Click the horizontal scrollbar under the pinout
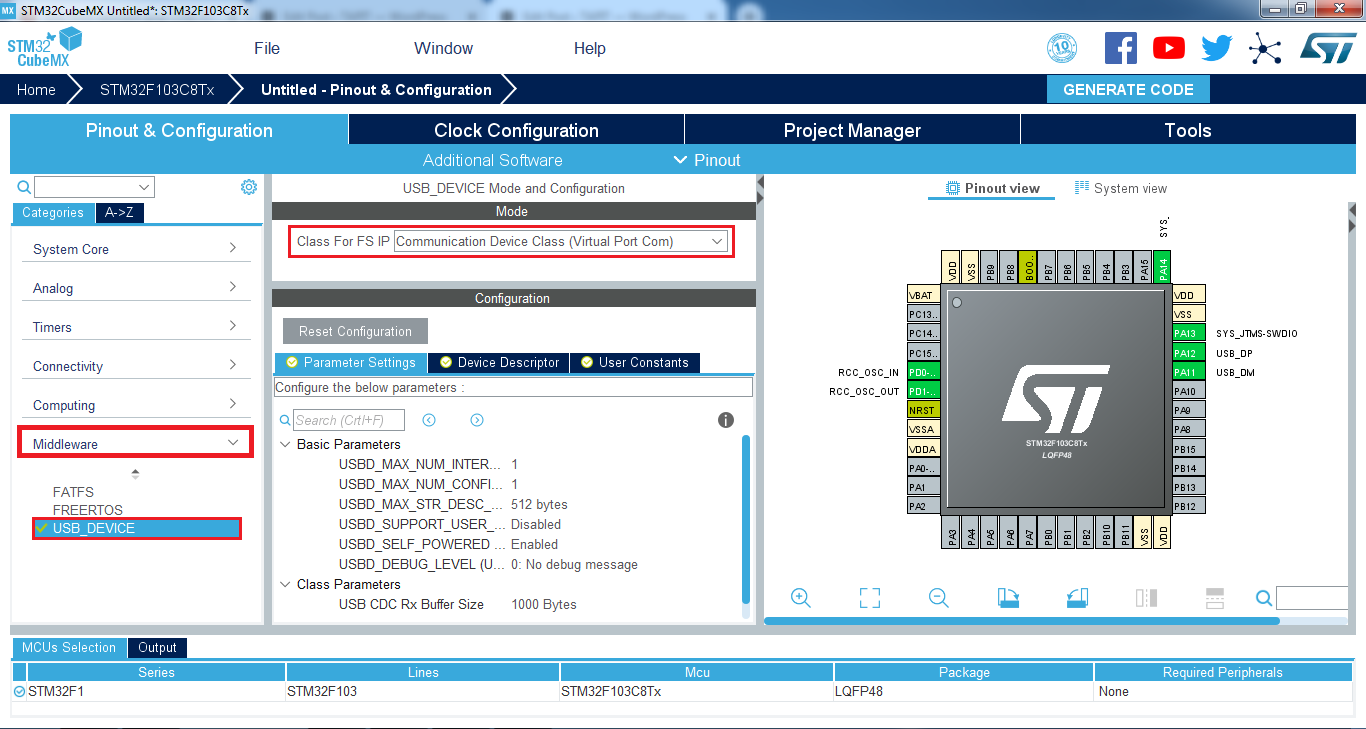This screenshot has height=729, width=1366. click(1020, 621)
